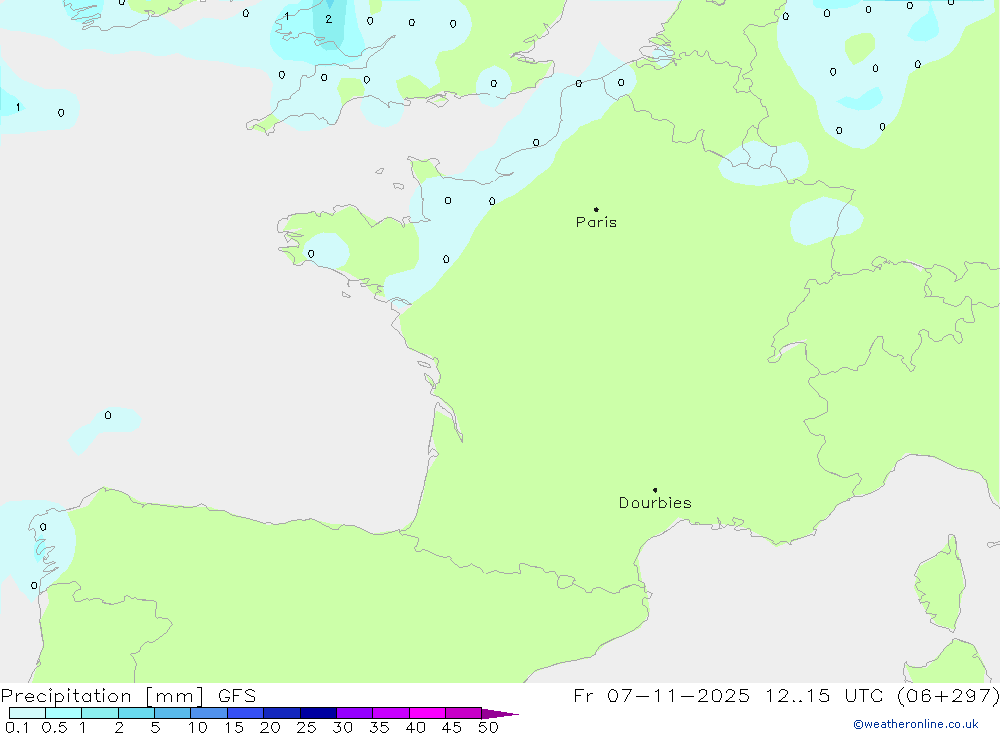Click the '(06+297)' forecast run text

(948, 695)
